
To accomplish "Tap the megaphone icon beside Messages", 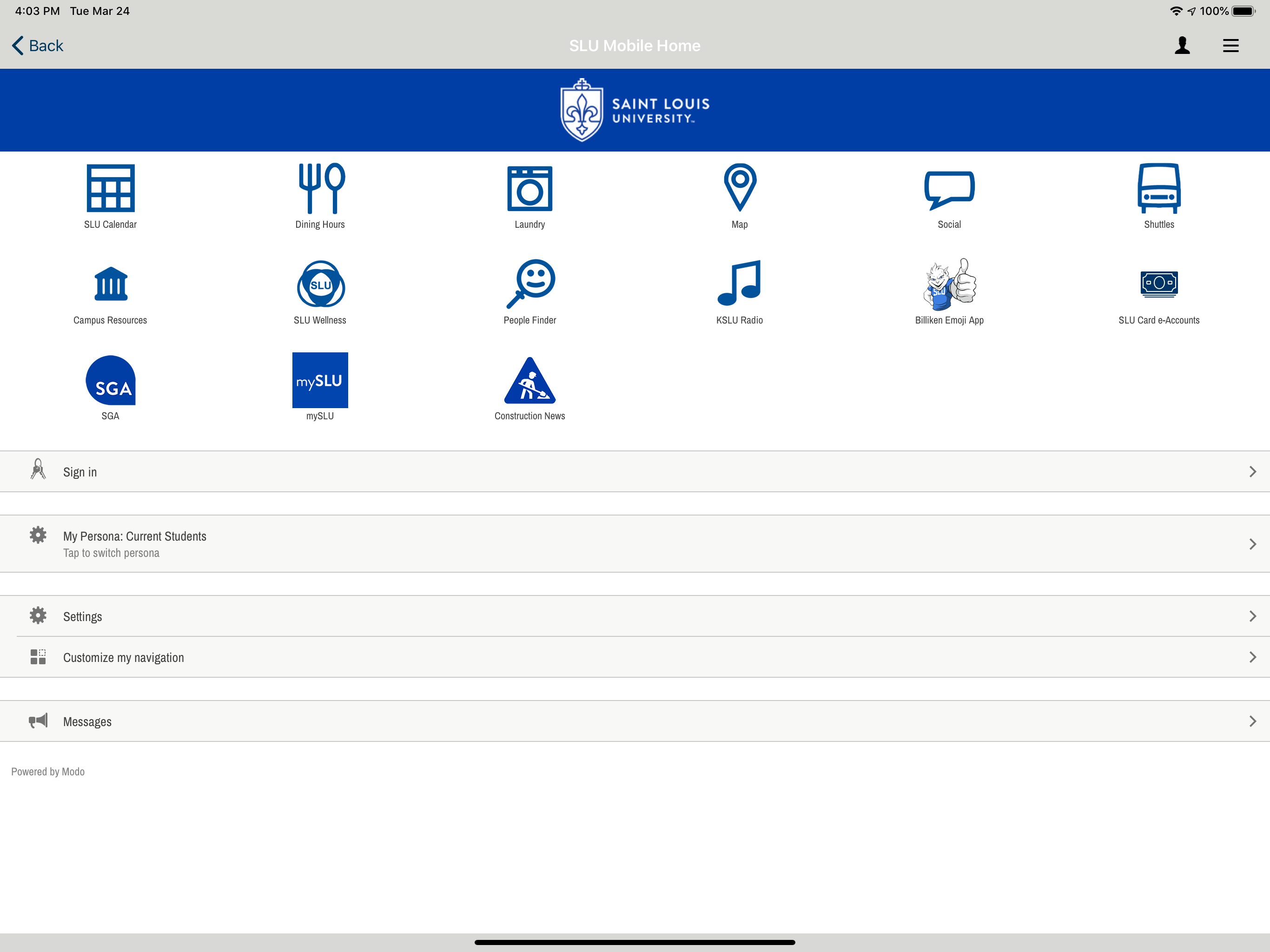I will (x=38, y=721).
